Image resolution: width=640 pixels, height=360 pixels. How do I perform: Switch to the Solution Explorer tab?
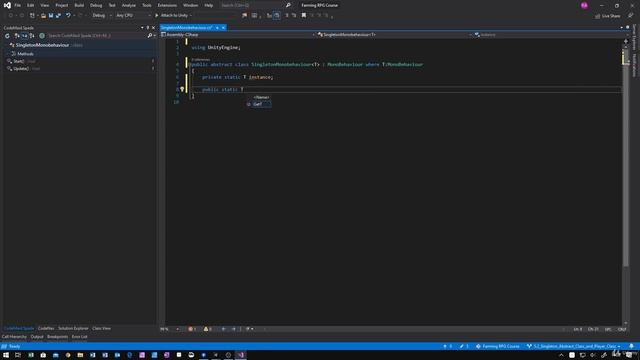[x=73, y=329]
